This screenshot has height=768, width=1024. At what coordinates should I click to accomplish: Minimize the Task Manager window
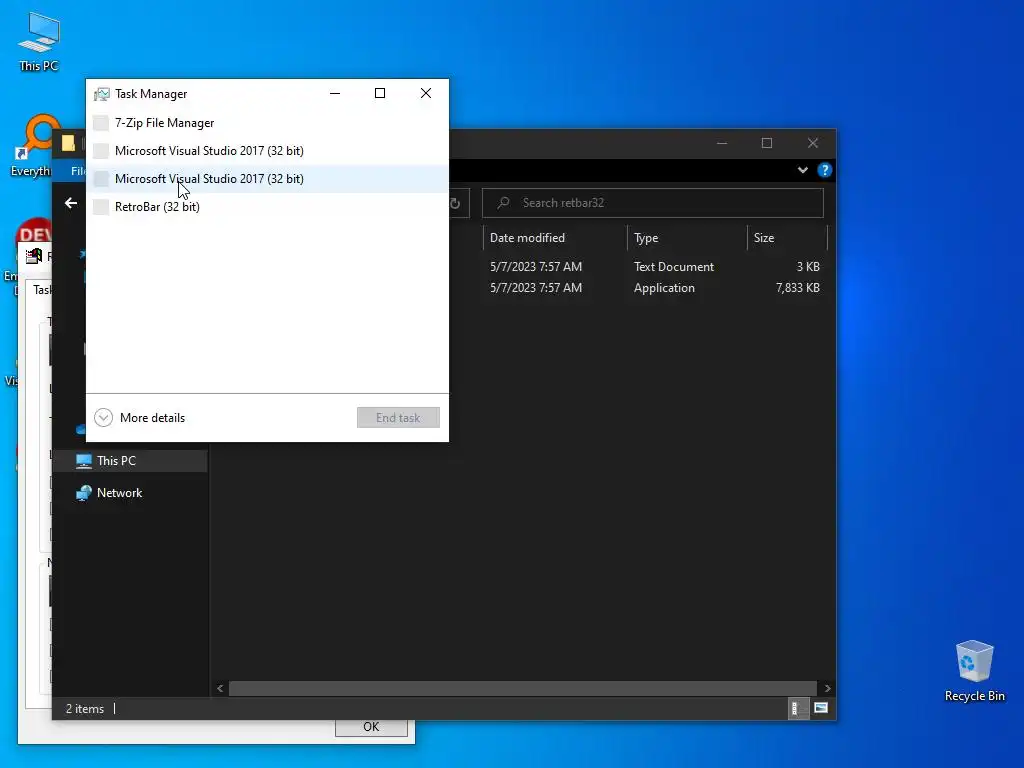click(335, 93)
